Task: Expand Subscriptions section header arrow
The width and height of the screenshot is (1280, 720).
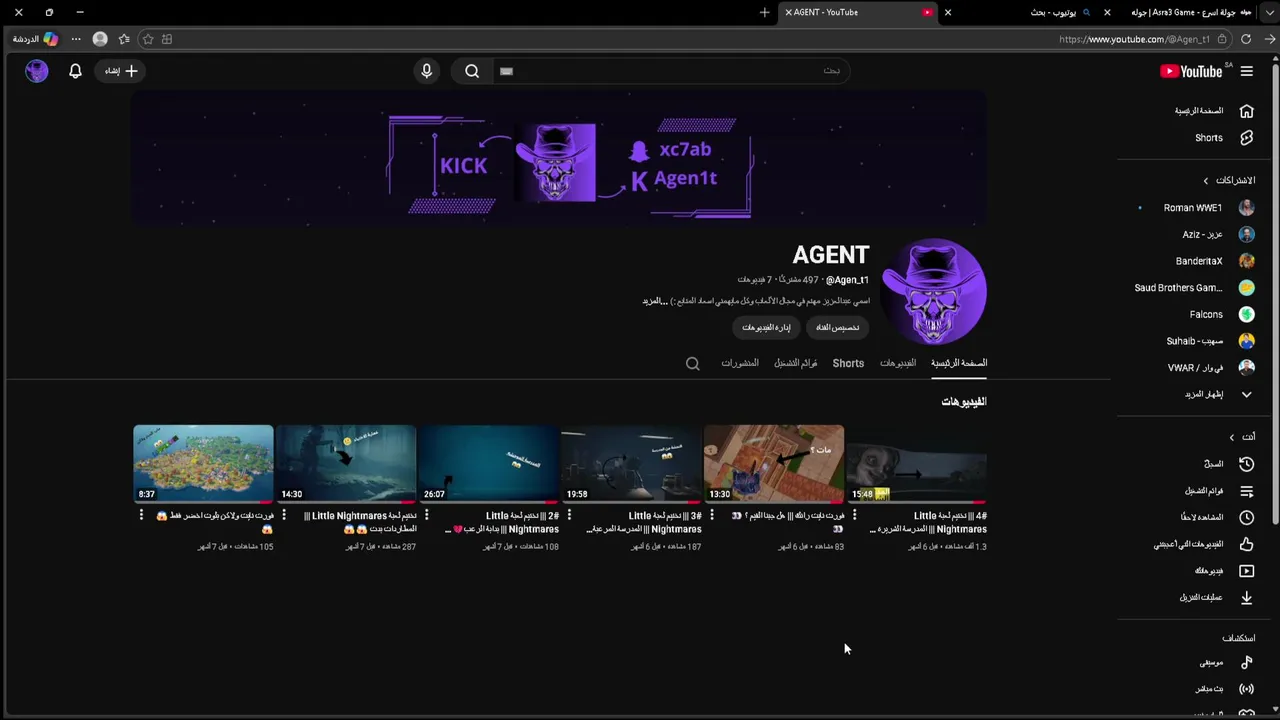Action: (x=1206, y=181)
